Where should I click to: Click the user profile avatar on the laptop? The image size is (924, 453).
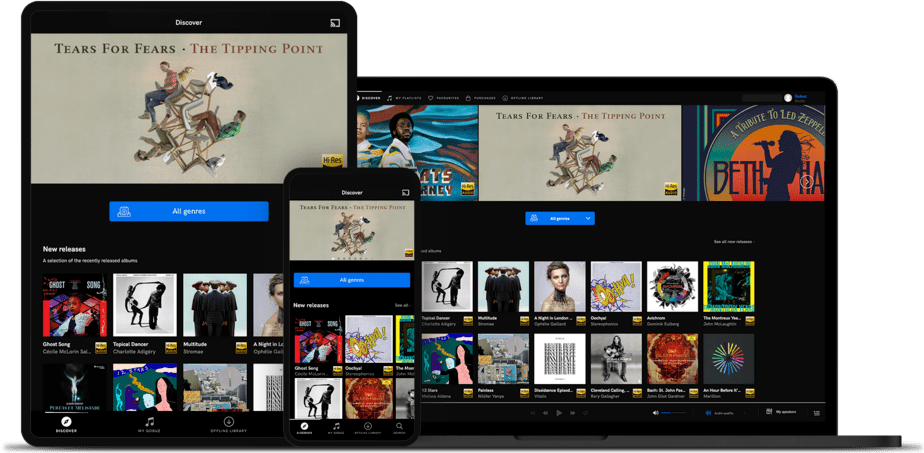(x=788, y=98)
